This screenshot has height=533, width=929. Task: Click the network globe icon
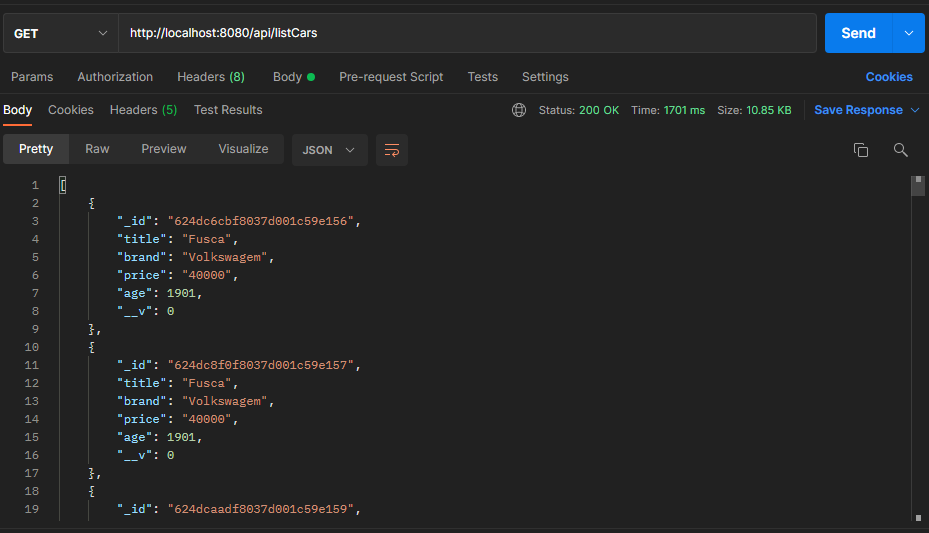[519, 110]
